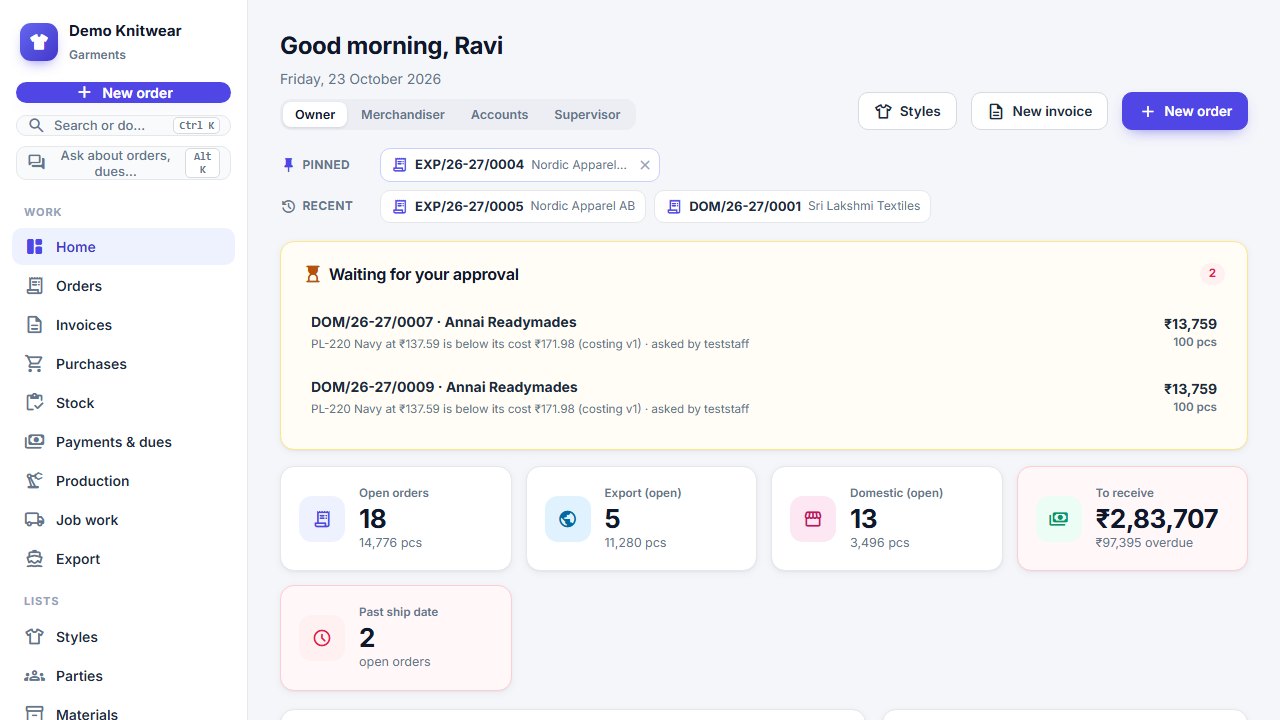This screenshot has width=1280, height=720.
Task: Click the Job work truck icon
Action: (35, 520)
